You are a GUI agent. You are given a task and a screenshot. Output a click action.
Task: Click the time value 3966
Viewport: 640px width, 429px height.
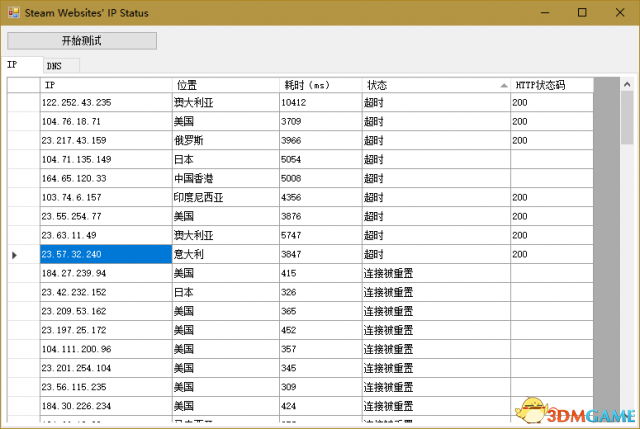pyautogui.click(x=291, y=140)
